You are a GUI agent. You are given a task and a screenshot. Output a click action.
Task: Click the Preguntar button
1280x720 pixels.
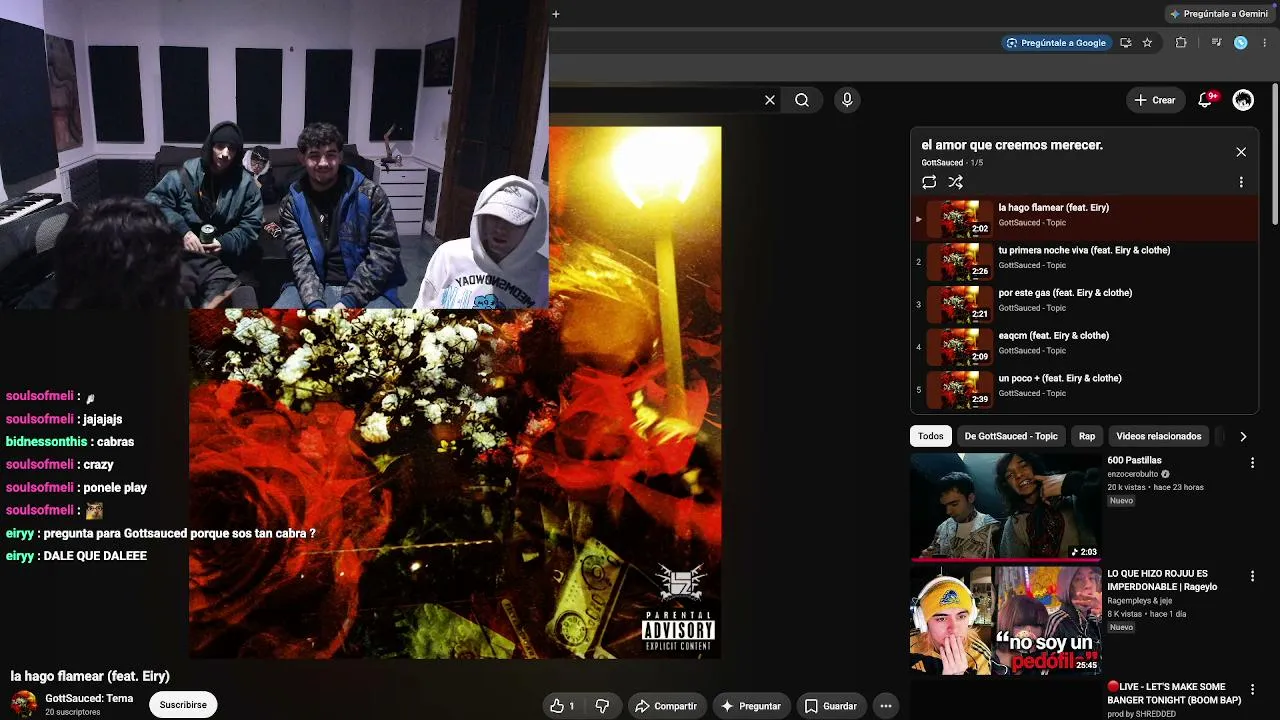[751, 706]
